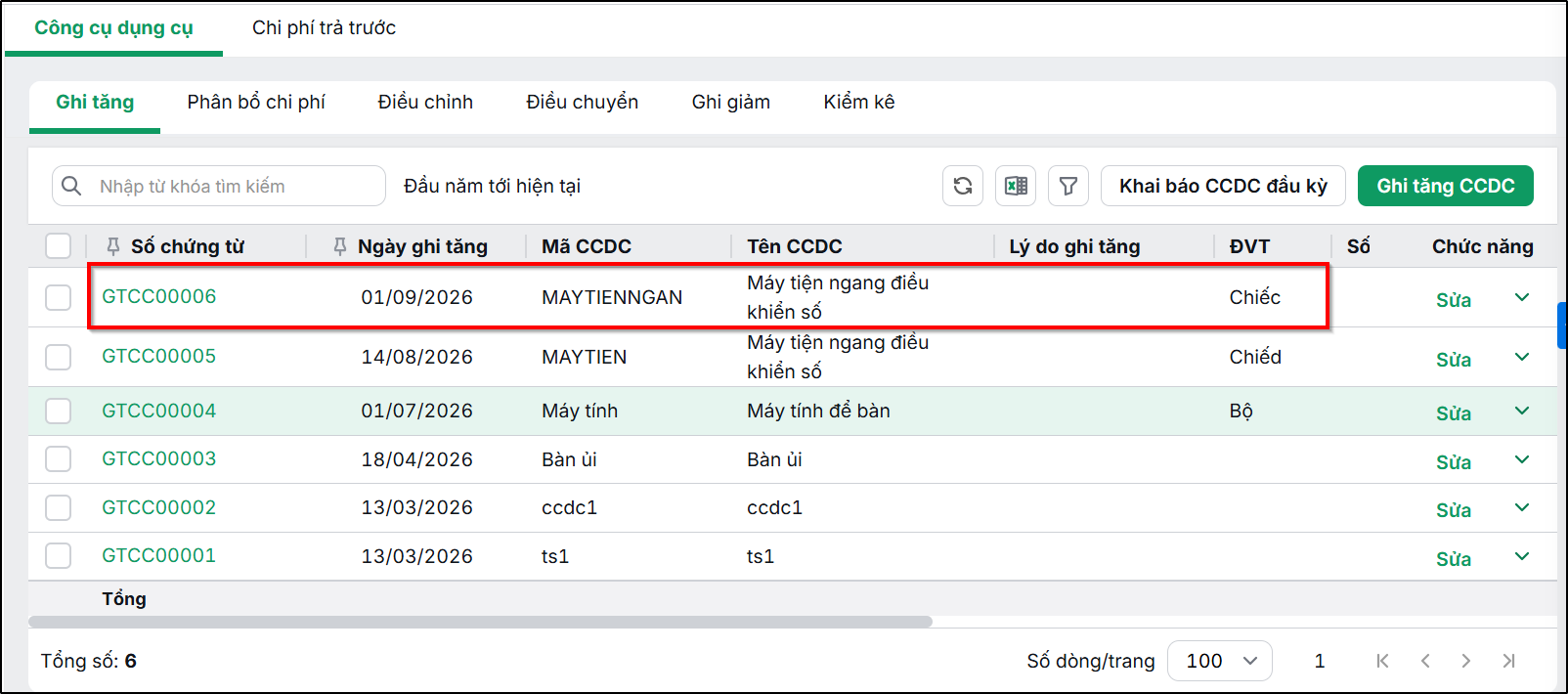Go to the last page arrow
Image resolution: width=1568 pixels, height=694 pixels.
[x=1508, y=661]
